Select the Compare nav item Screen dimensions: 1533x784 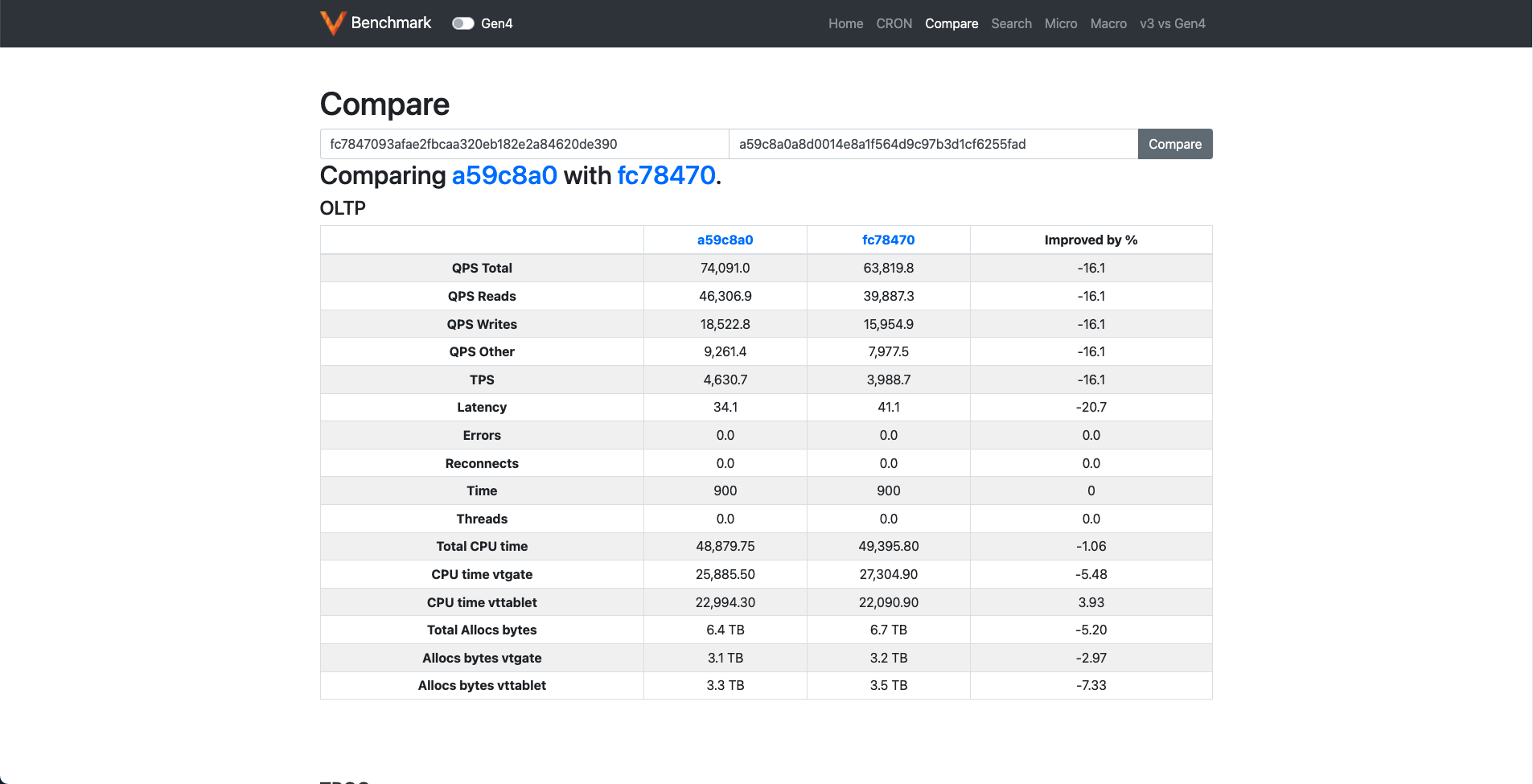(952, 23)
